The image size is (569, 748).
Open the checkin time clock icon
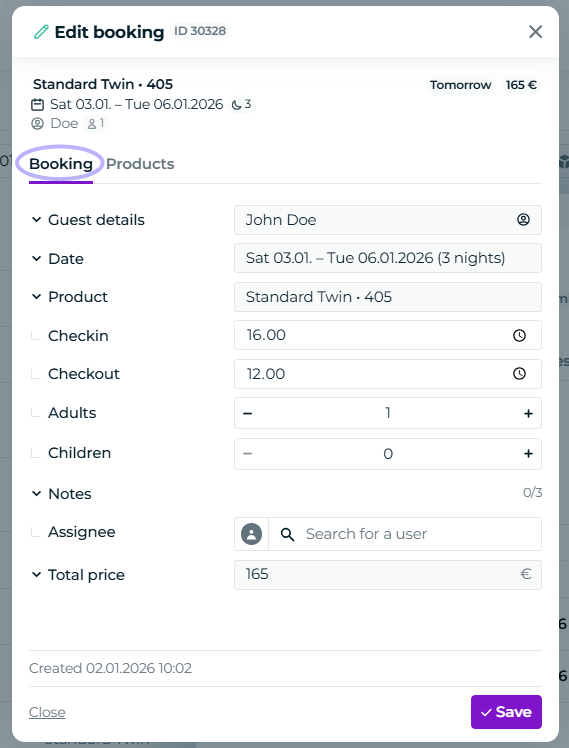[x=519, y=335]
